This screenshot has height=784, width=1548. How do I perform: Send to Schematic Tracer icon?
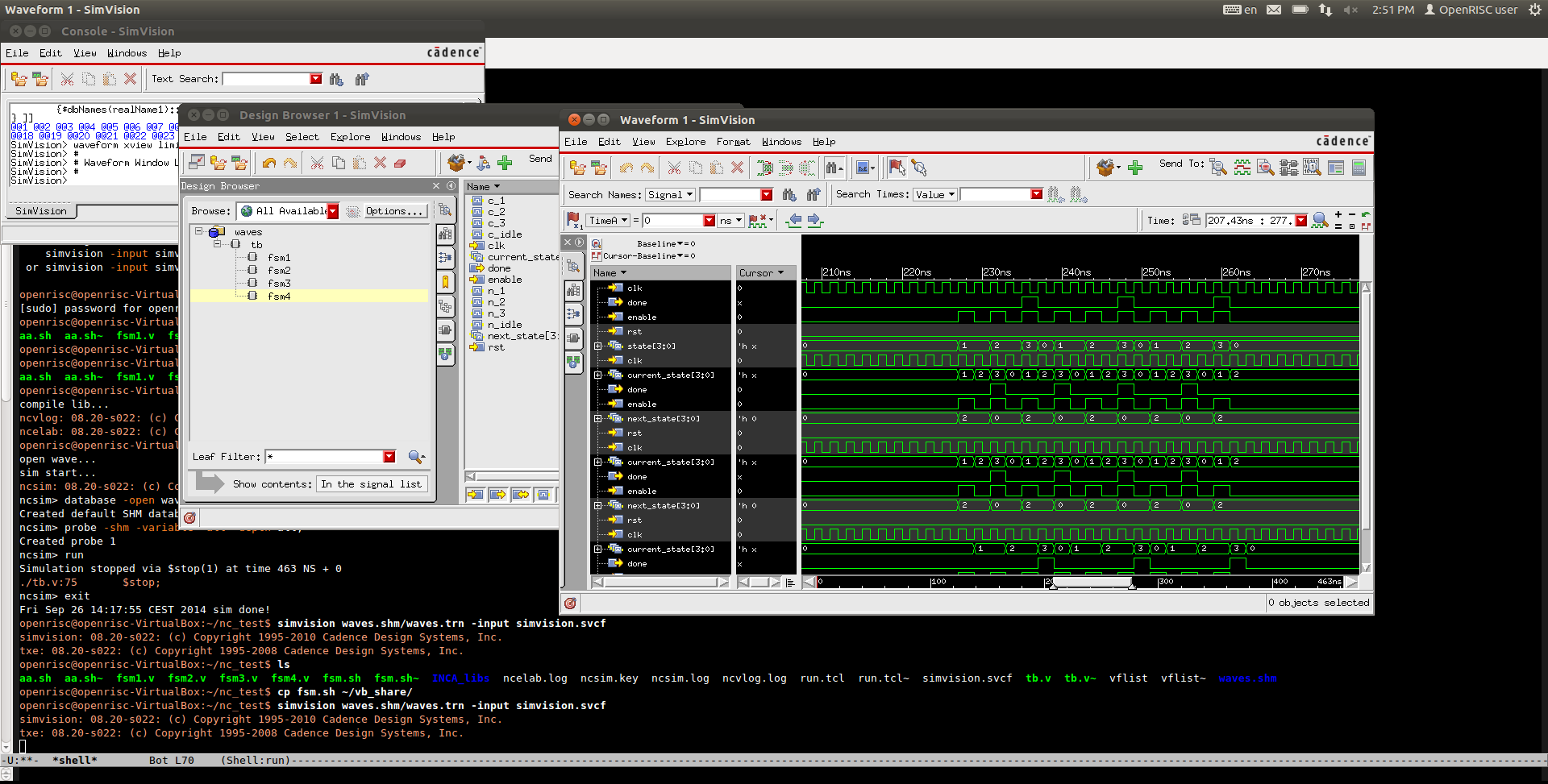coord(1289,168)
